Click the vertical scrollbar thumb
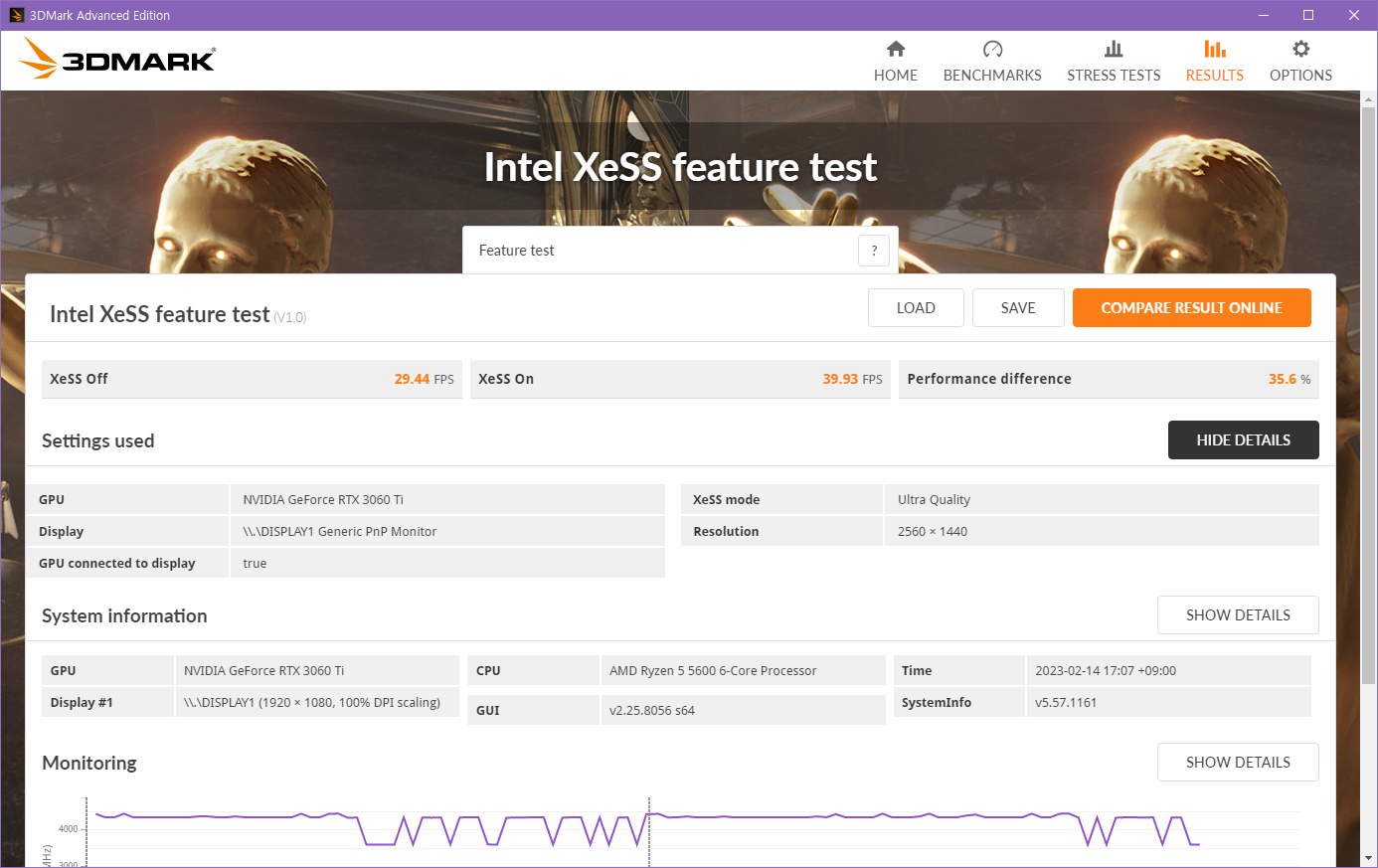1378x868 pixels. coord(1369,396)
